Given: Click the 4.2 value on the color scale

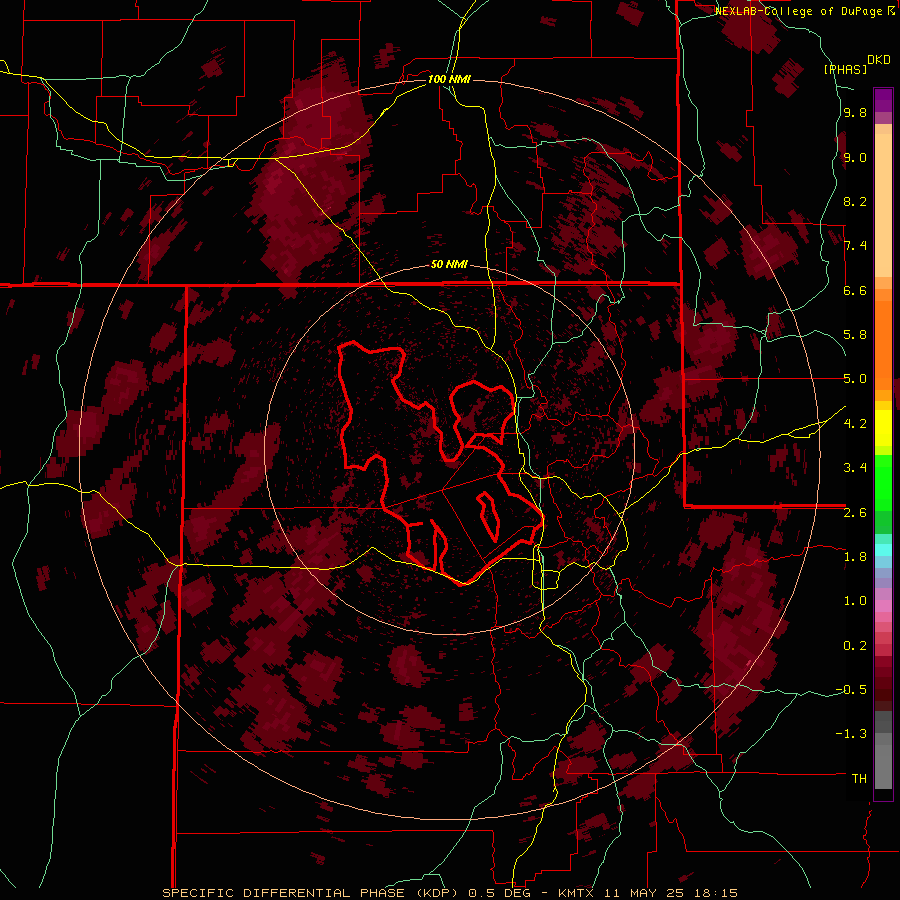Looking at the screenshot, I should coord(855,424).
